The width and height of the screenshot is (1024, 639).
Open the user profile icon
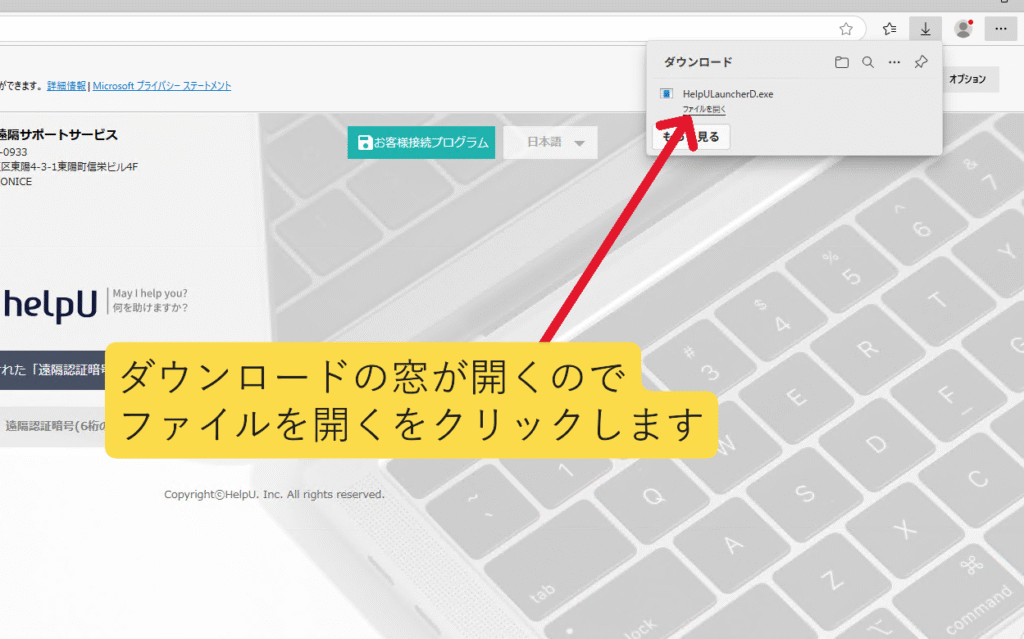pyautogui.click(x=963, y=29)
